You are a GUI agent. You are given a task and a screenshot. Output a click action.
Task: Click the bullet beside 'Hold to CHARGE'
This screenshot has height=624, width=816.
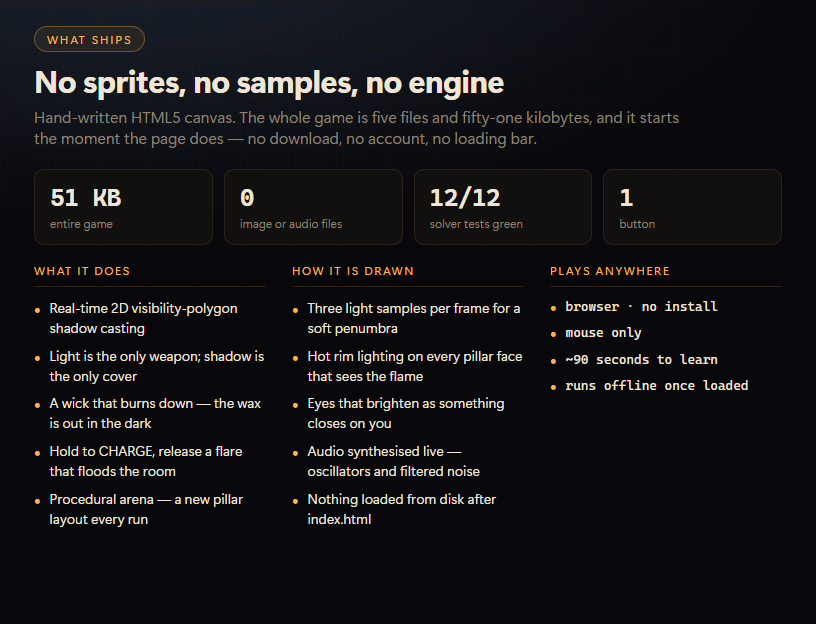[x=37, y=453]
